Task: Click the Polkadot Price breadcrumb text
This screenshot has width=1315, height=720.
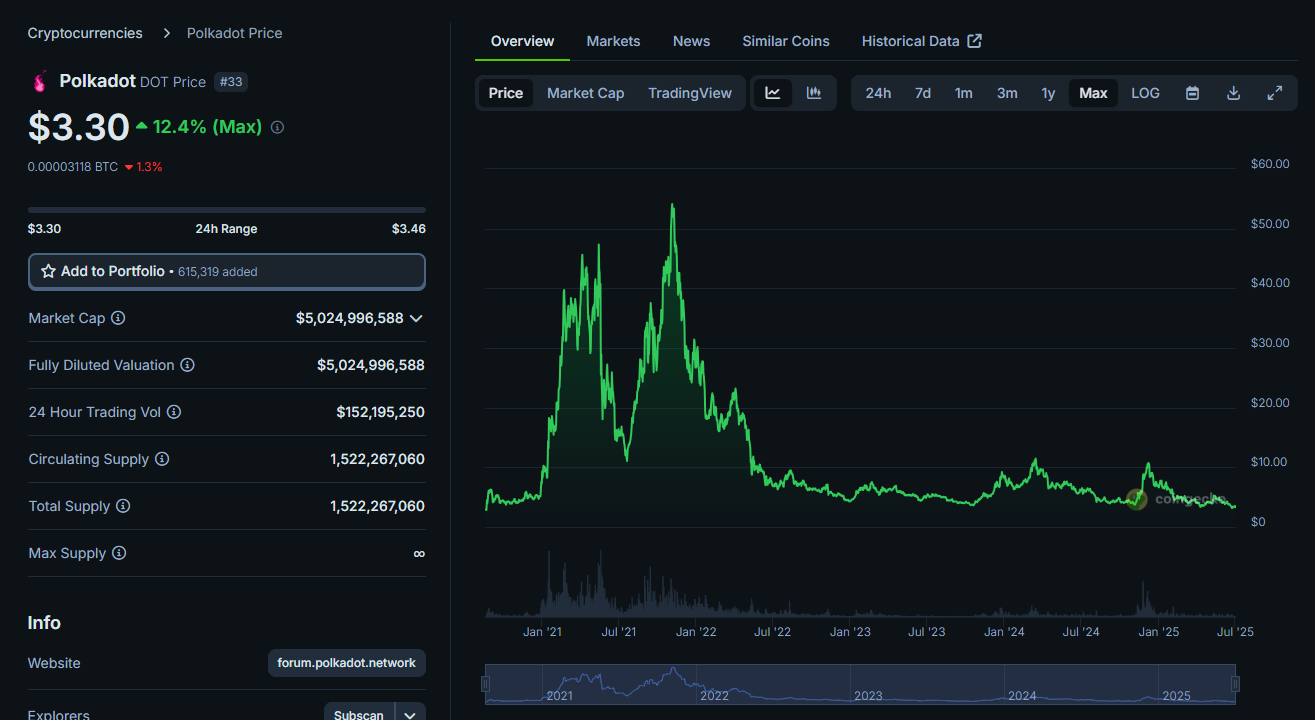Action: coord(235,33)
